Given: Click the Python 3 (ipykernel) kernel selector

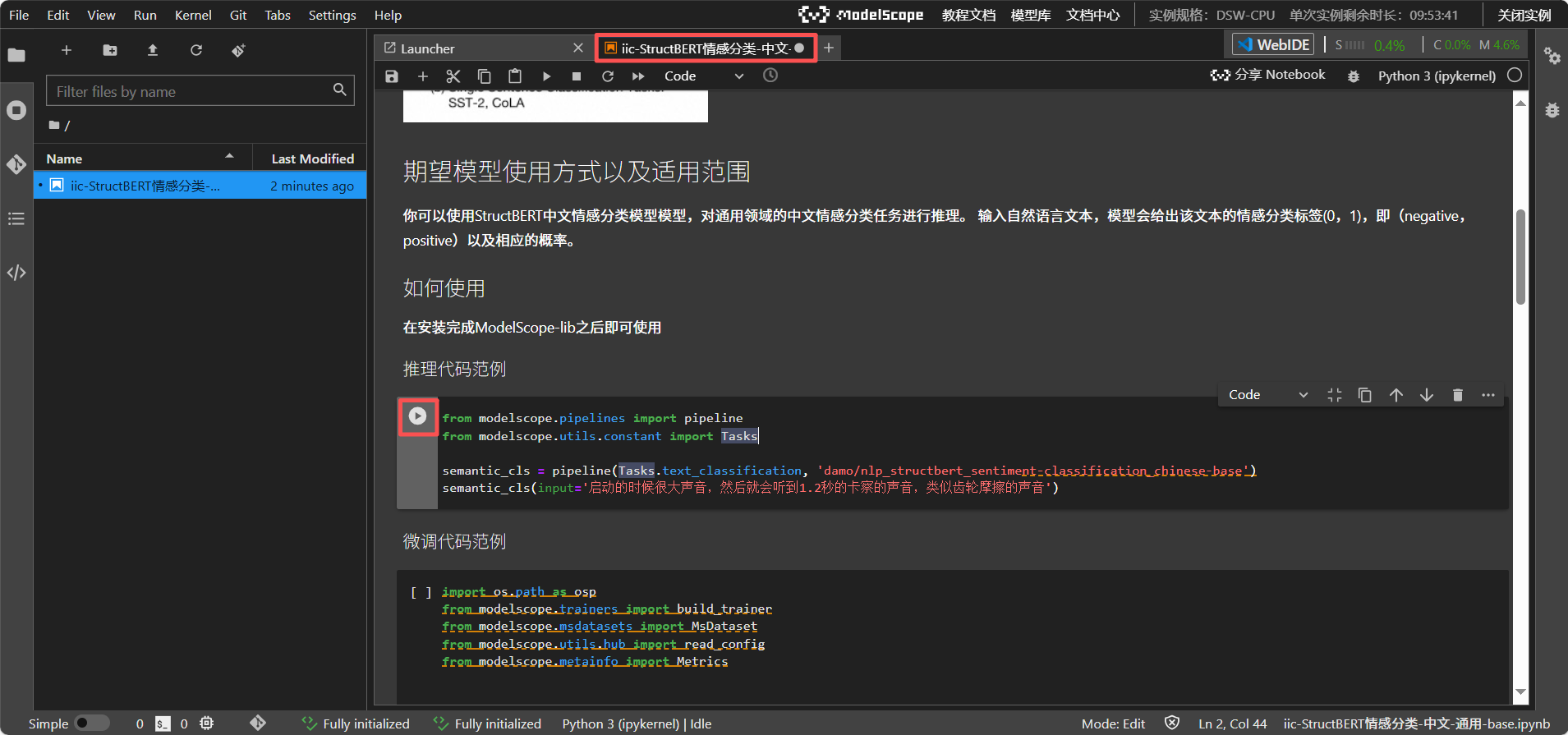Looking at the screenshot, I should click(1437, 76).
